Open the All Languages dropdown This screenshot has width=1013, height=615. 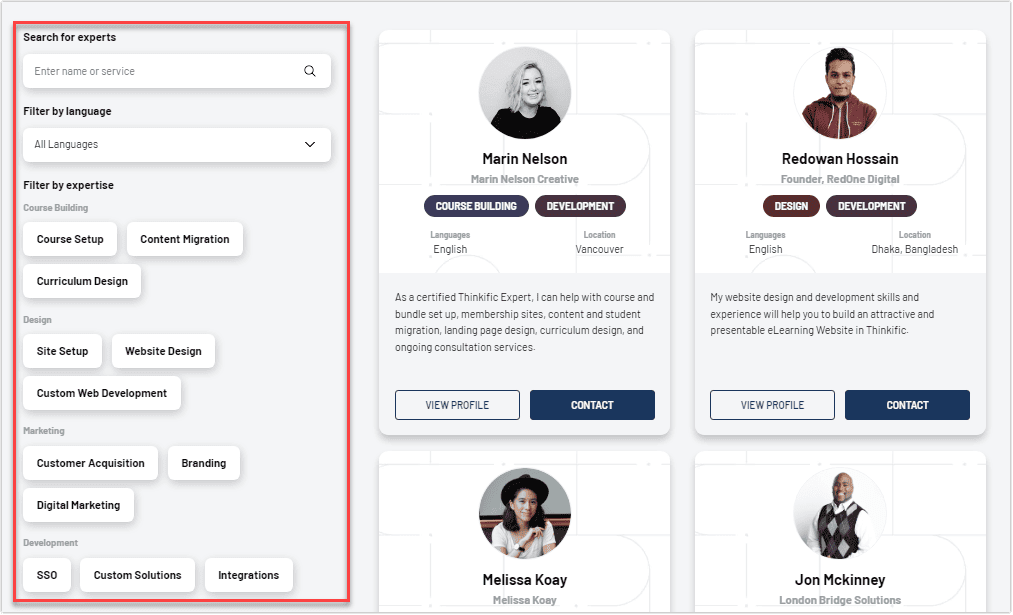coord(177,145)
